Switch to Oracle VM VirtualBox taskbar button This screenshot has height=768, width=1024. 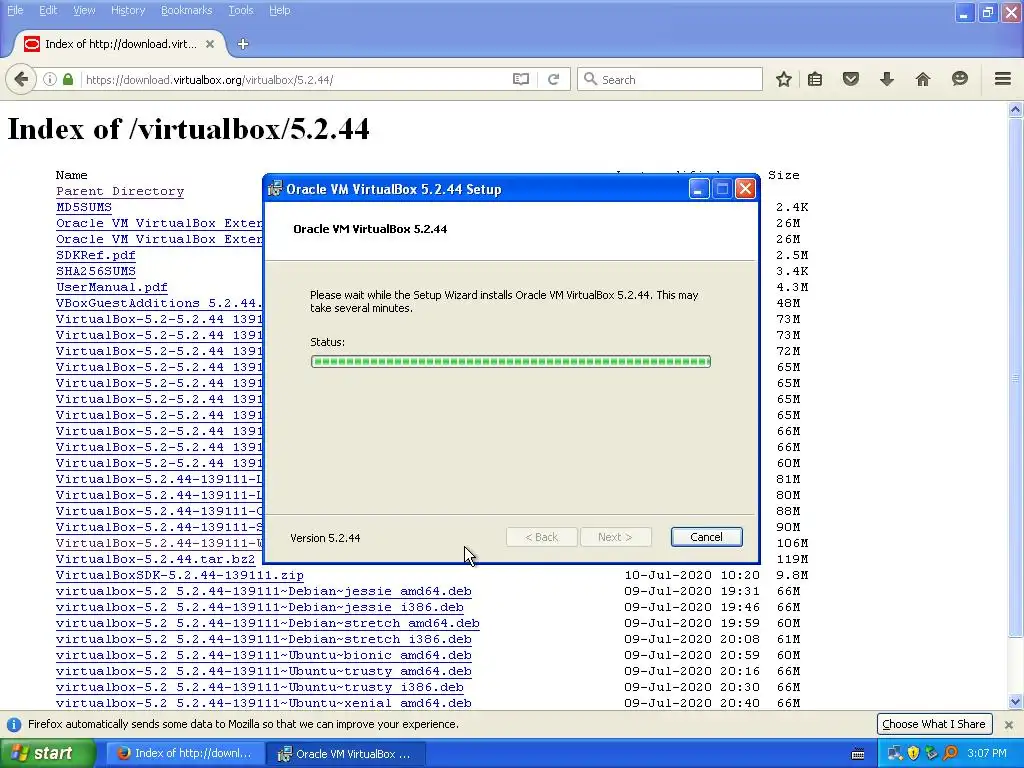(346, 754)
